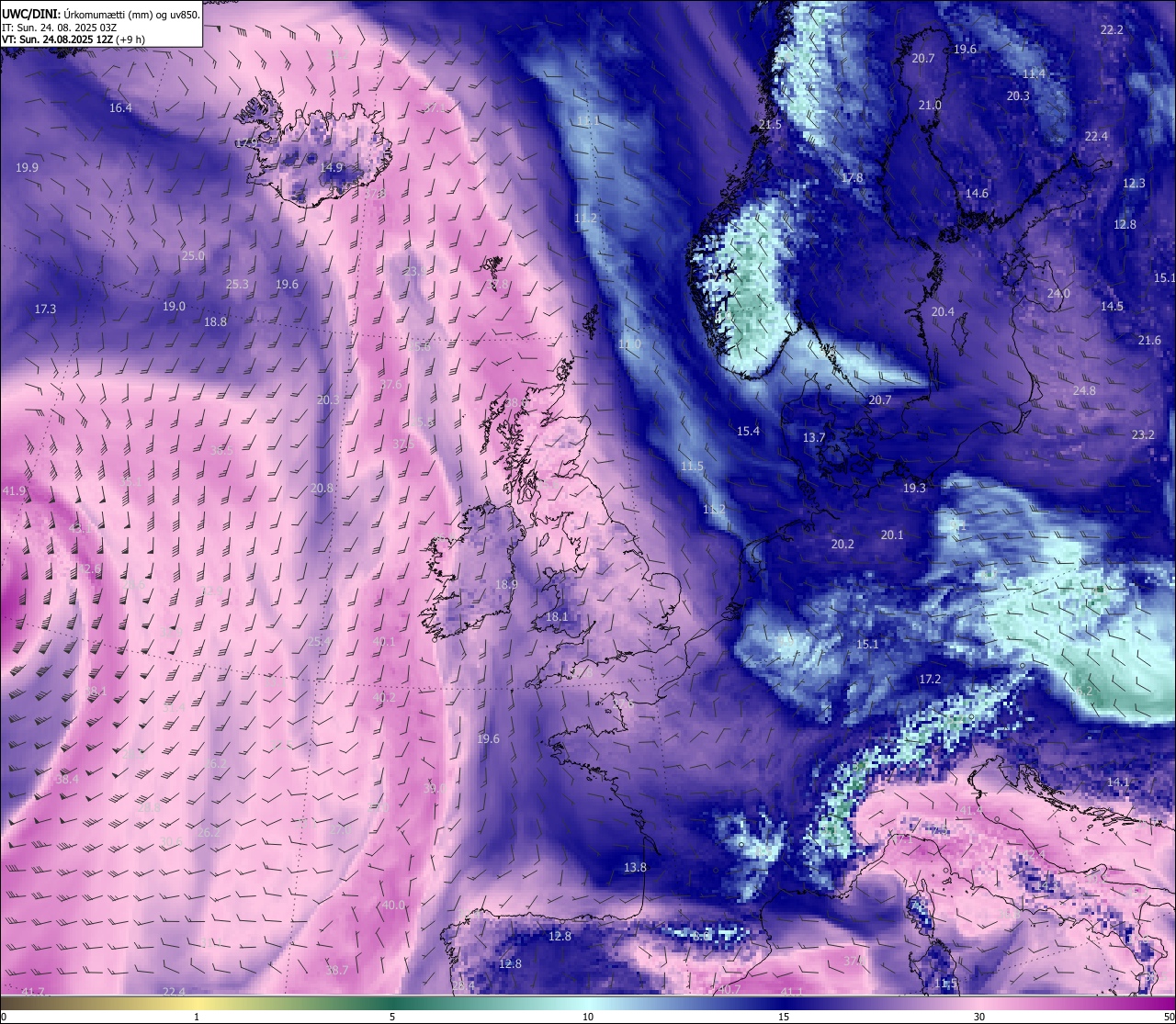The height and width of the screenshot is (1024, 1176).
Task: Click the 17.2 value label
Action: (x=930, y=680)
